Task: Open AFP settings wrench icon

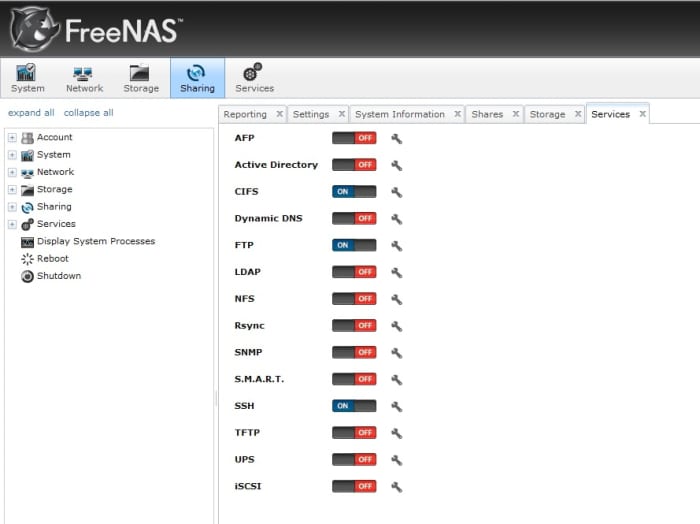Action: (396, 139)
